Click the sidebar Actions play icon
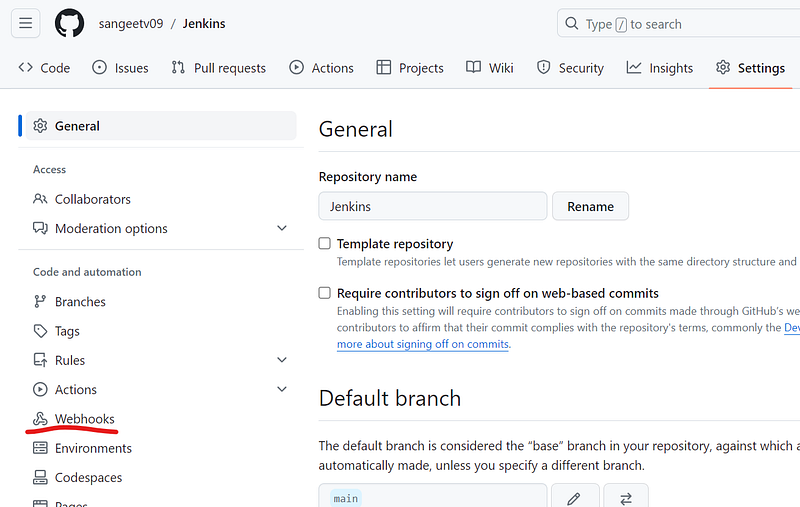The height and width of the screenshot is (507, 800). click(x=40, y=389)
